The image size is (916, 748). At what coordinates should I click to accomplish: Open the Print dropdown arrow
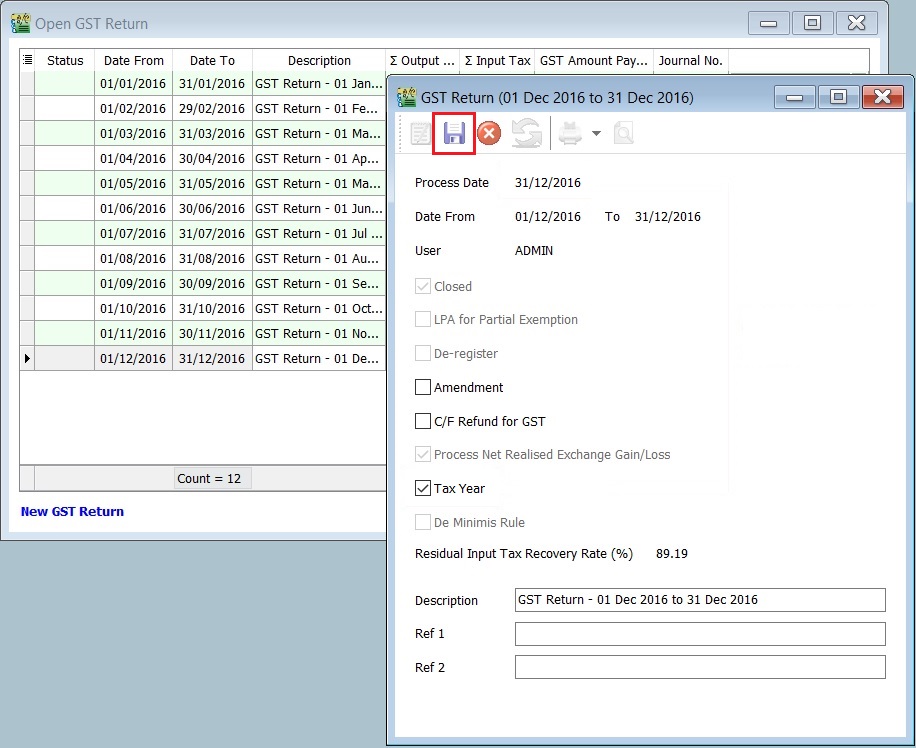[596, 134]
